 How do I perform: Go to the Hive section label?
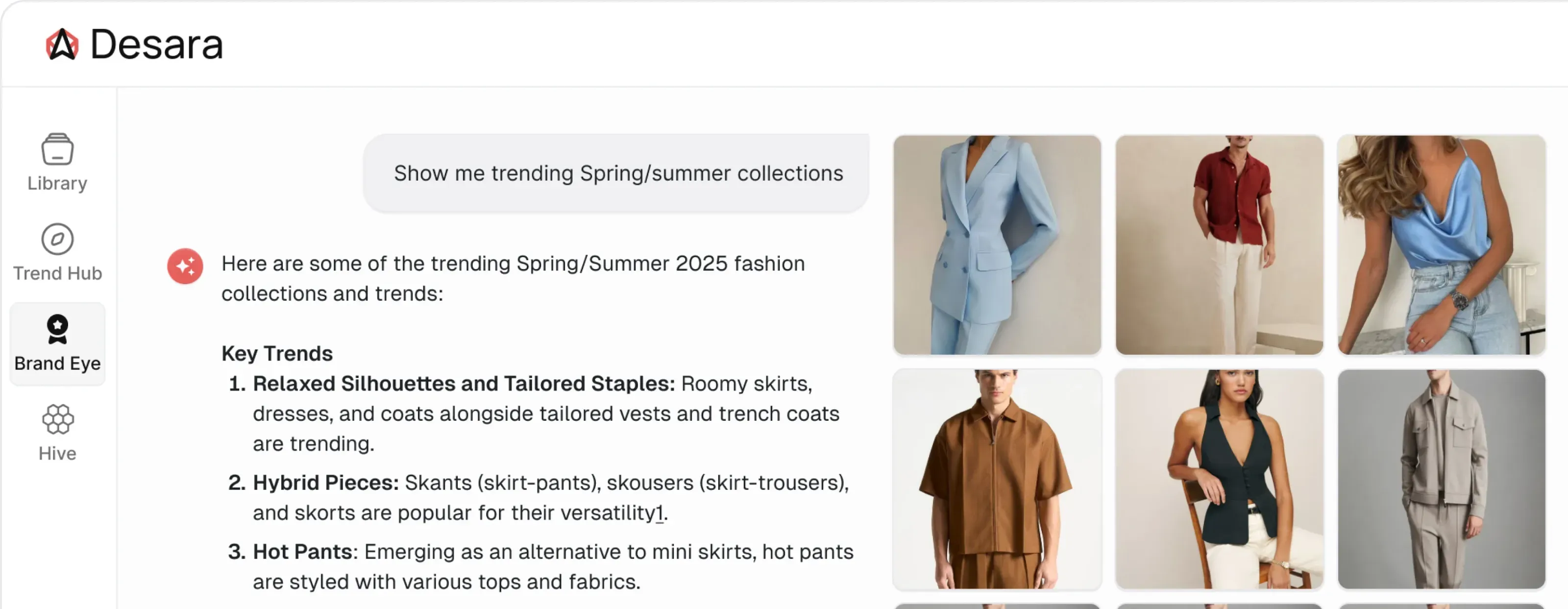[x=57, y=453]
